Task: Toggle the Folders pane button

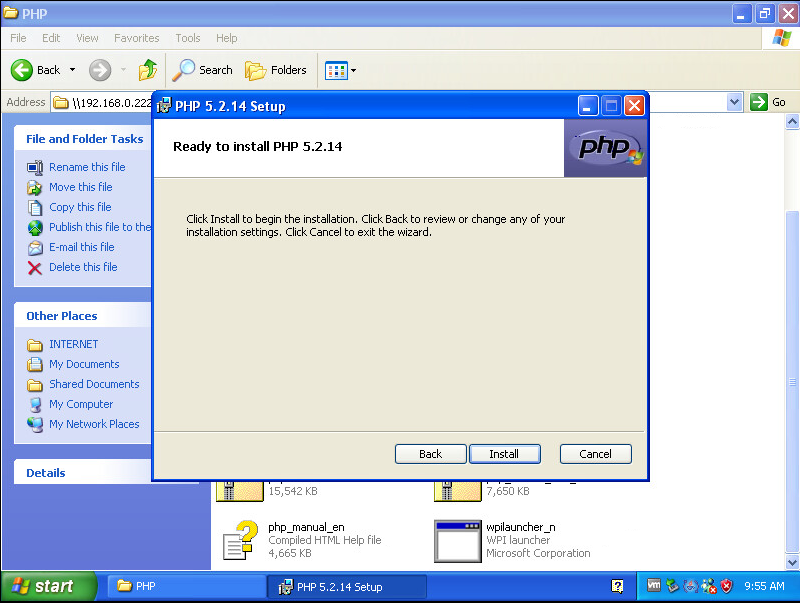Action: click(x=276, y=70)
